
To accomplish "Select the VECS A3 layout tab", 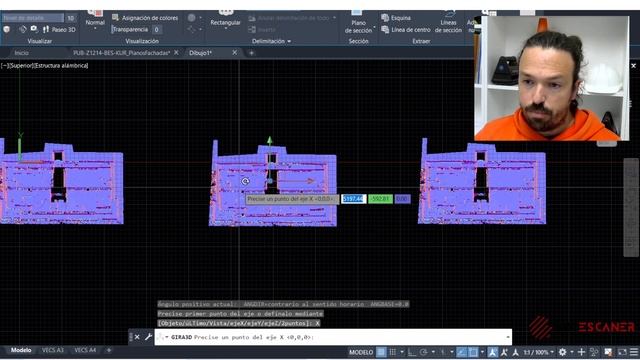I will [53, 350].
